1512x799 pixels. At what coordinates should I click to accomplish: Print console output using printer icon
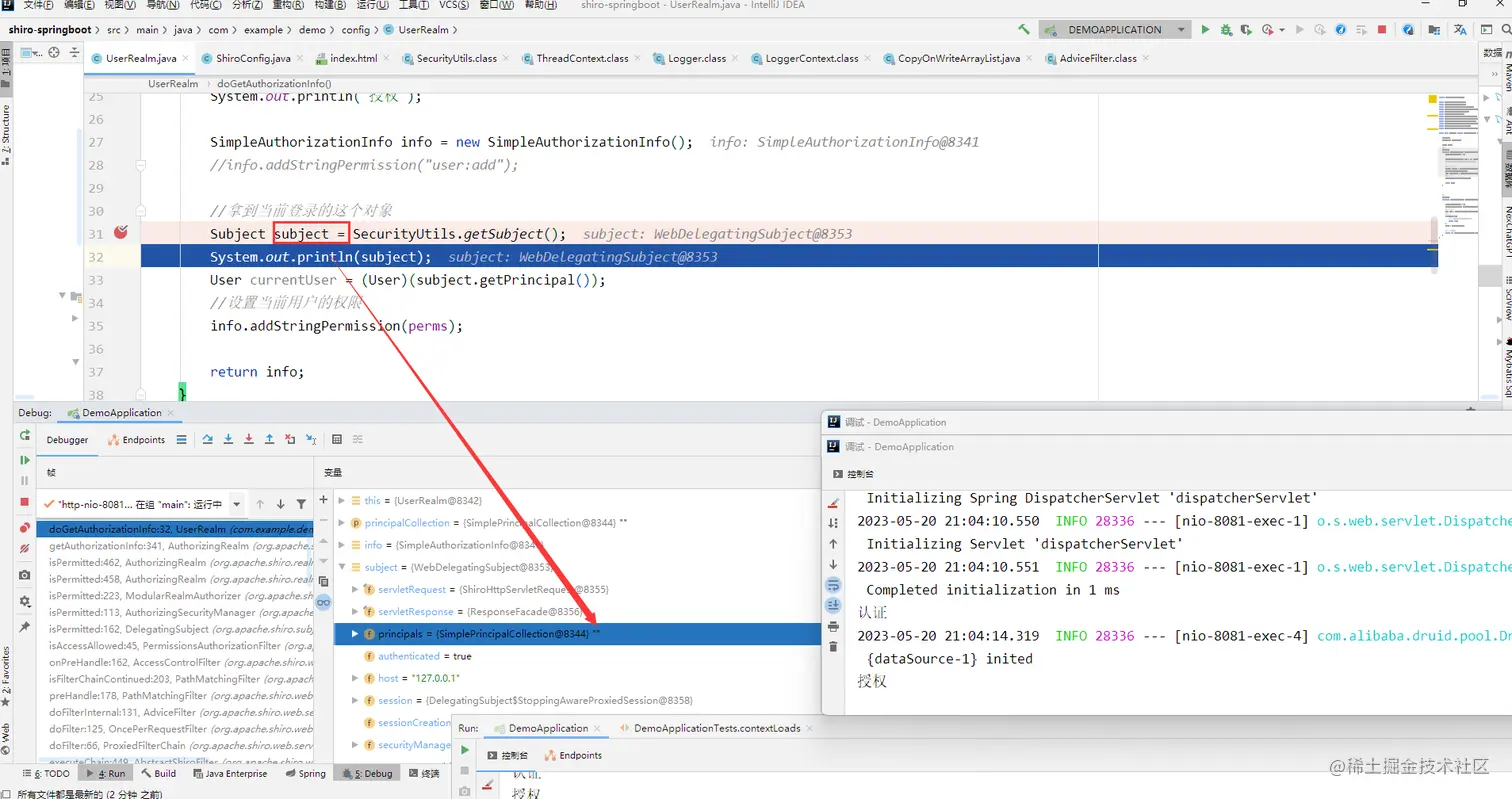pyautogui.click(x=833, y=627)
